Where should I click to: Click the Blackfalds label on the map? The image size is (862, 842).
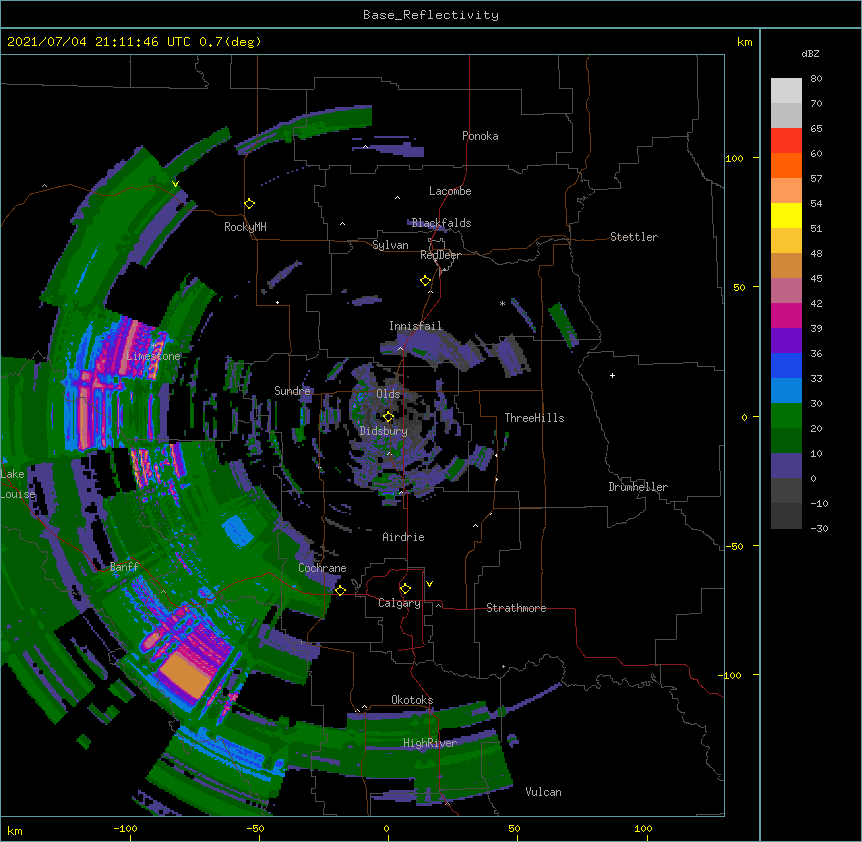441,223
